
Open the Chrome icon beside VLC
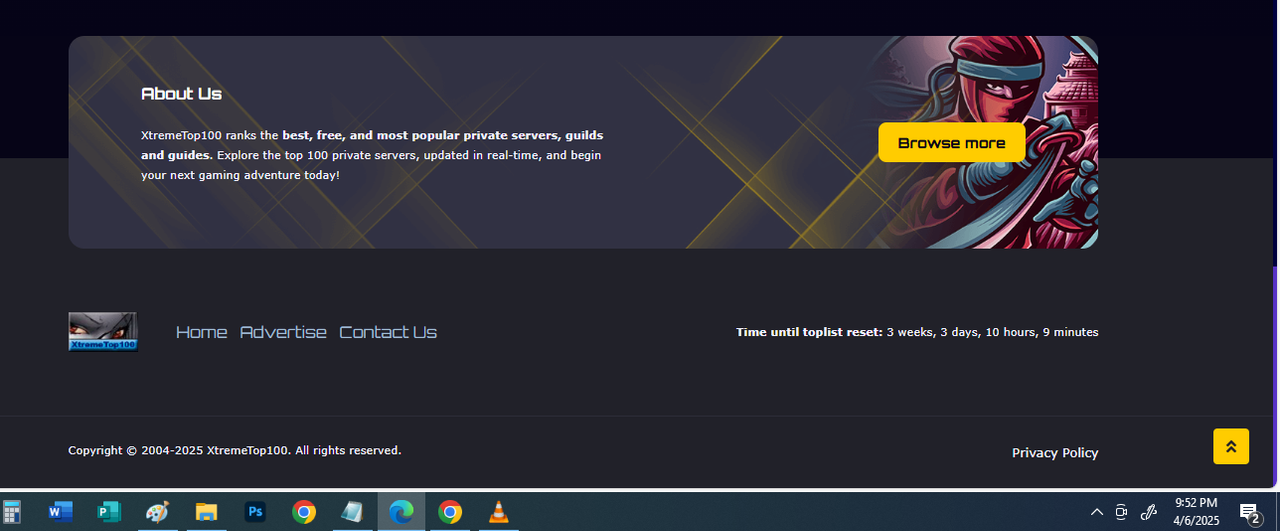pos(450,512)
